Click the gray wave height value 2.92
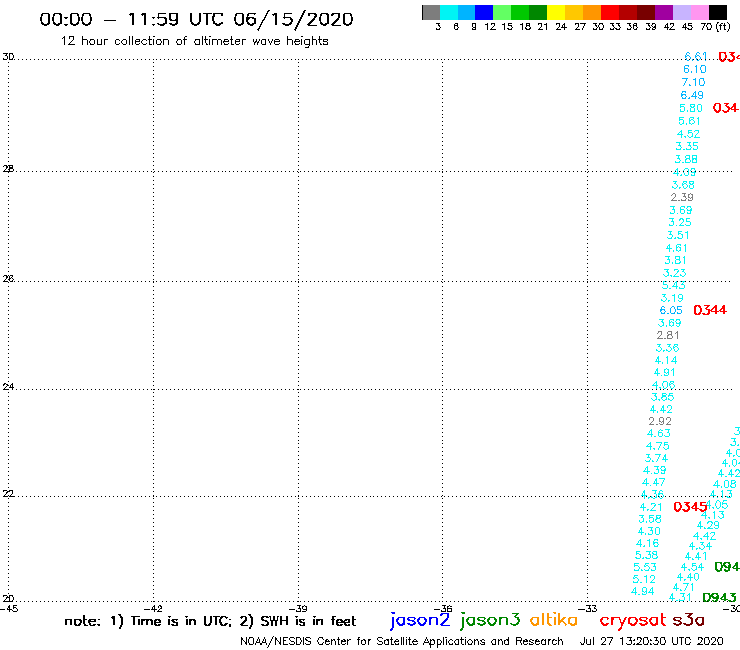740x650 pixels. pos(660,421)
